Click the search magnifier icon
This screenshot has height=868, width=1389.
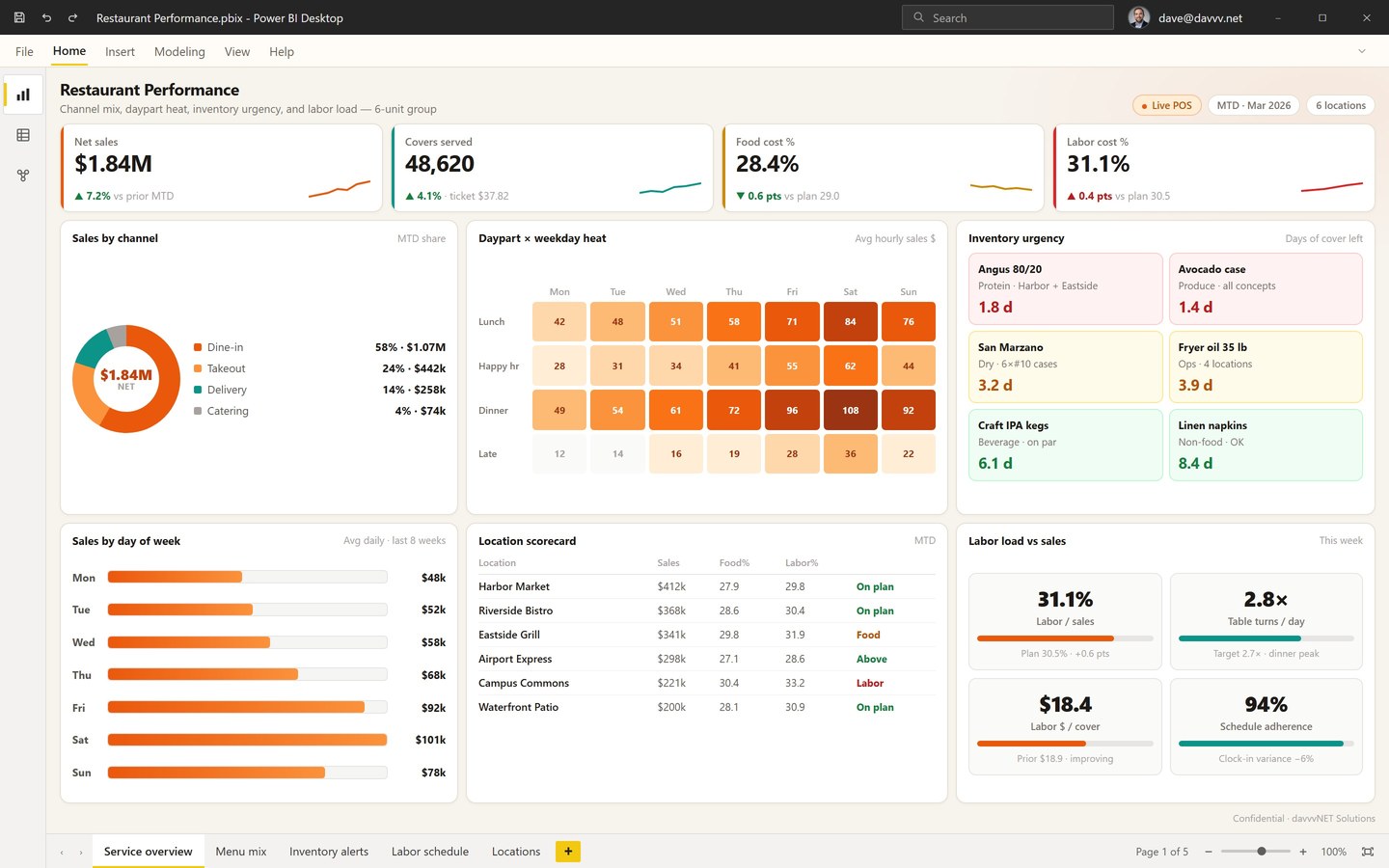[x=918, y=17]
